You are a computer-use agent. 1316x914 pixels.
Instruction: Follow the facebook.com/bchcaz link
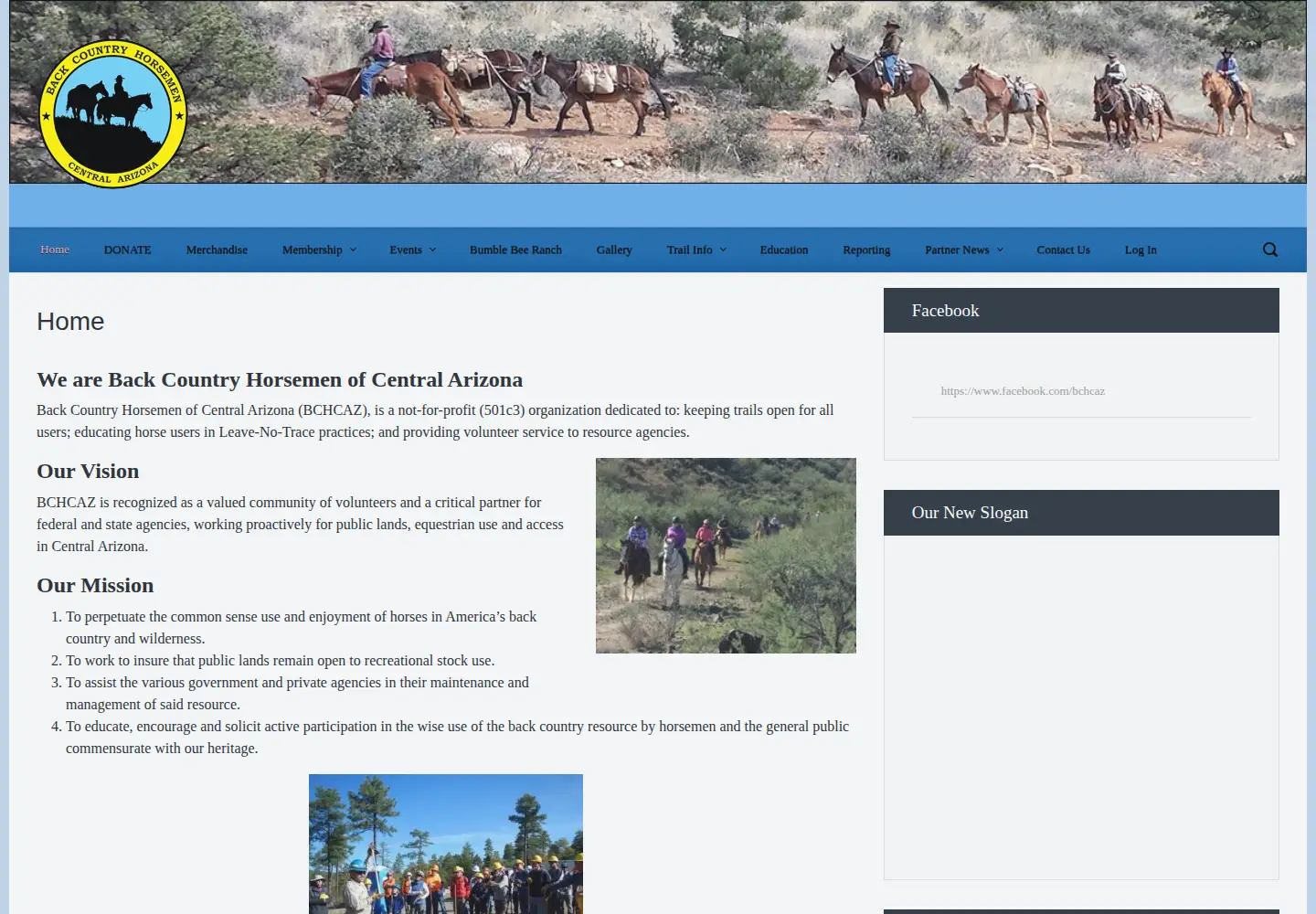click(1023, 391)
